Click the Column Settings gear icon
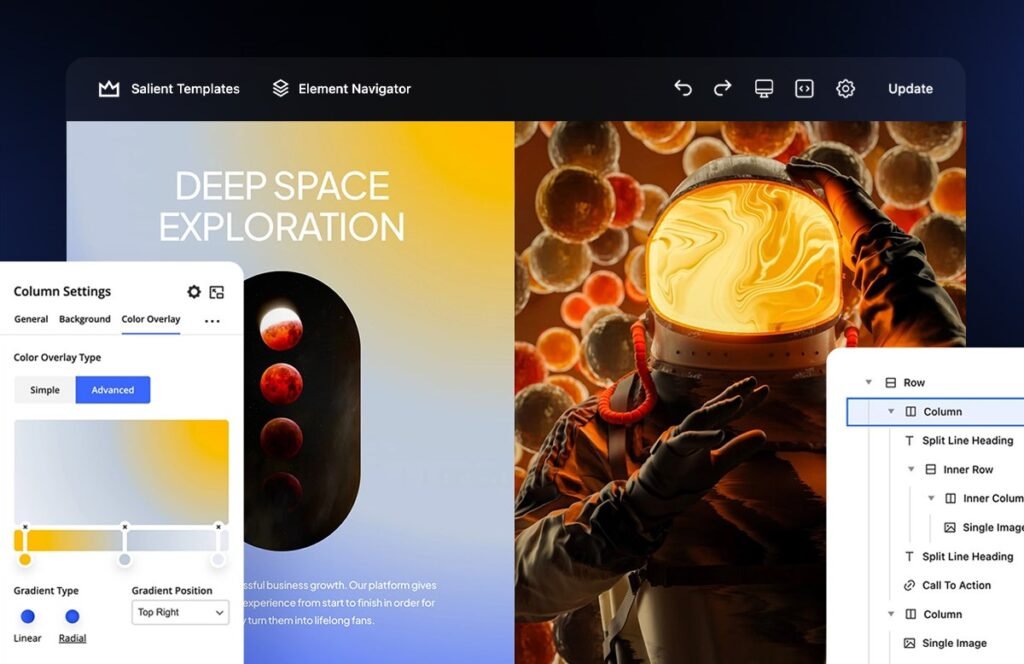 click(x=194, y=292)
